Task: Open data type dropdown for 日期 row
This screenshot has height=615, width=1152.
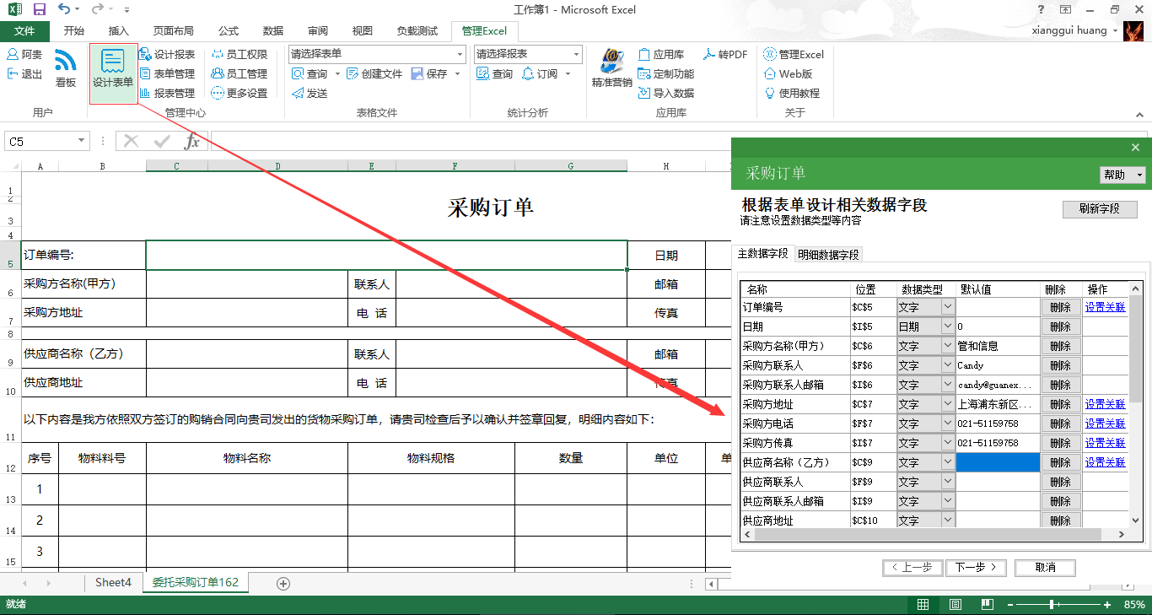Action: click(948, 326)
